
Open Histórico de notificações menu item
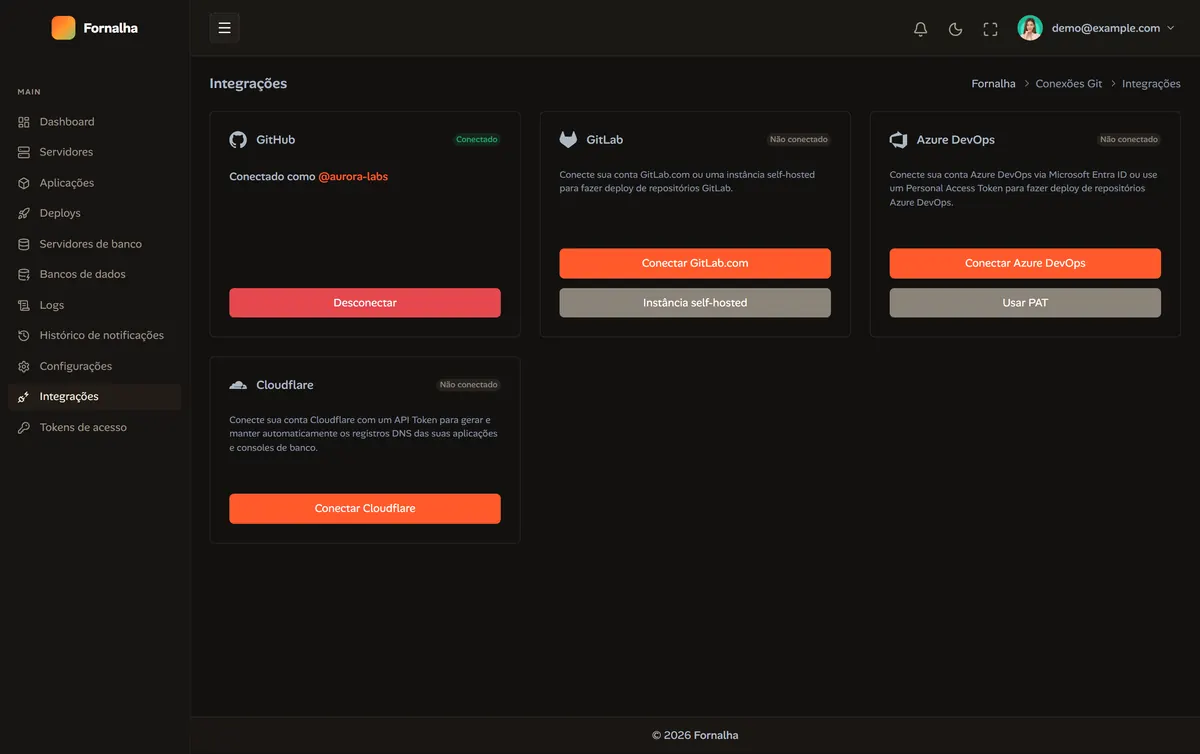[x=94, y=335]
